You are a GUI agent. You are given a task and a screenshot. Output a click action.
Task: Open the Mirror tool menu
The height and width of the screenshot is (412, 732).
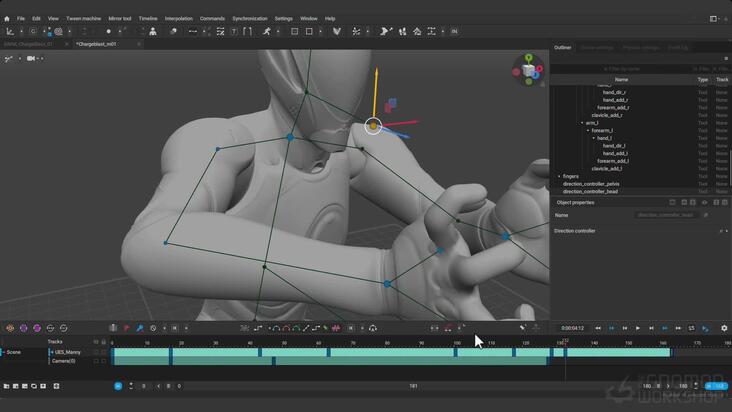pyautogui.click(x=120, y=19)
